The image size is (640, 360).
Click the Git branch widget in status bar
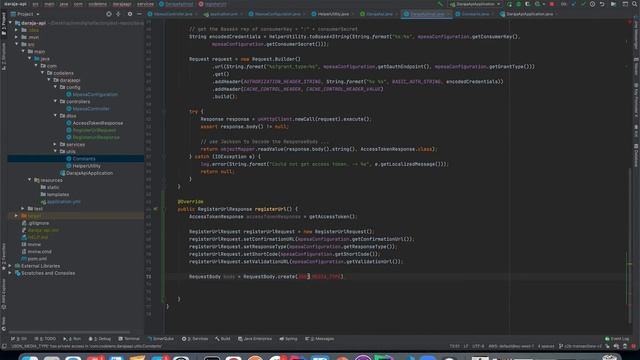click(580, 346)
